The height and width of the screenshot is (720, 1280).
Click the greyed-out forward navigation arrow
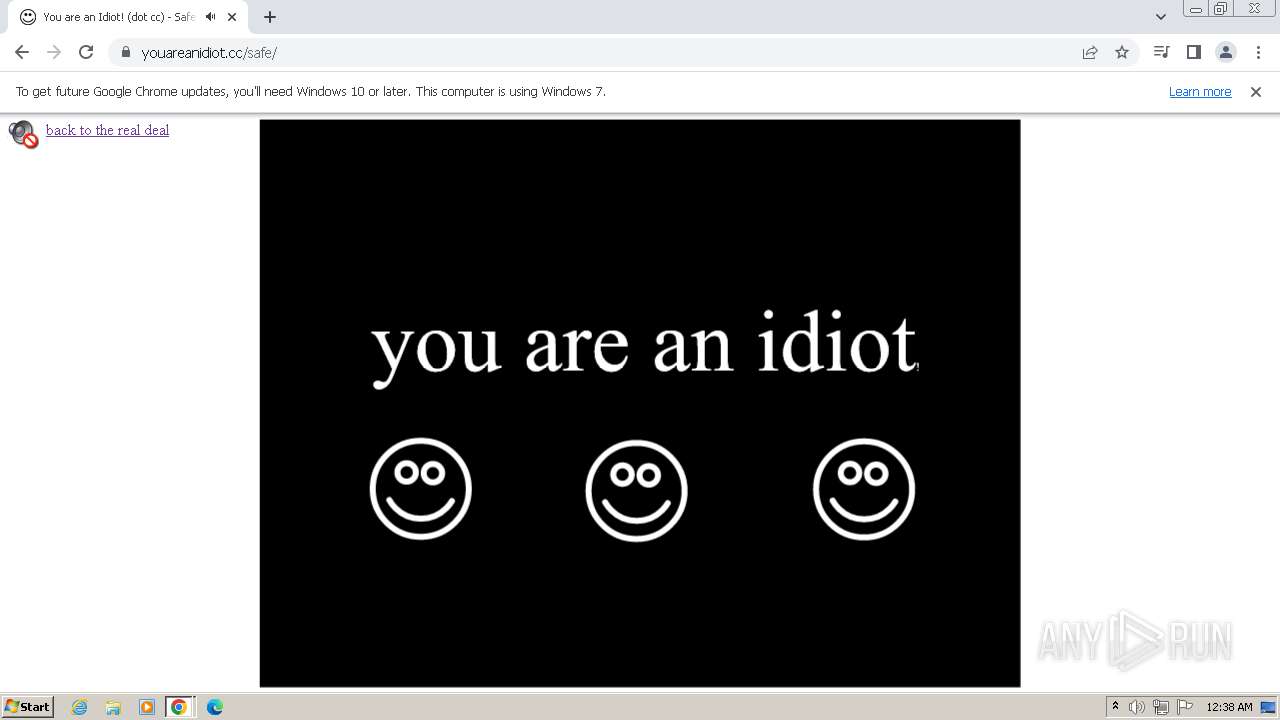54,52
